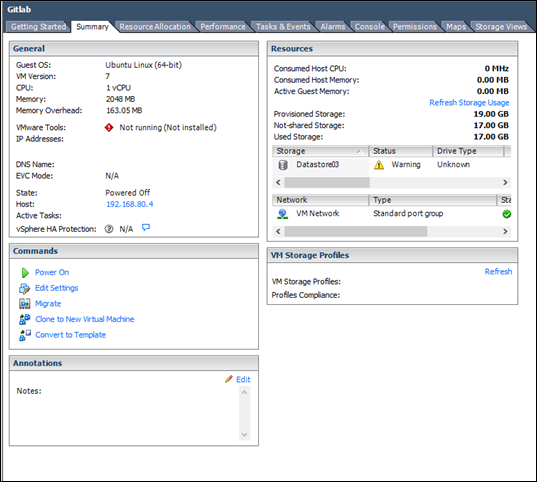Click the 19.00 GB provisioned storage value
The image size is (537, 482).
(x=491, y=114)
